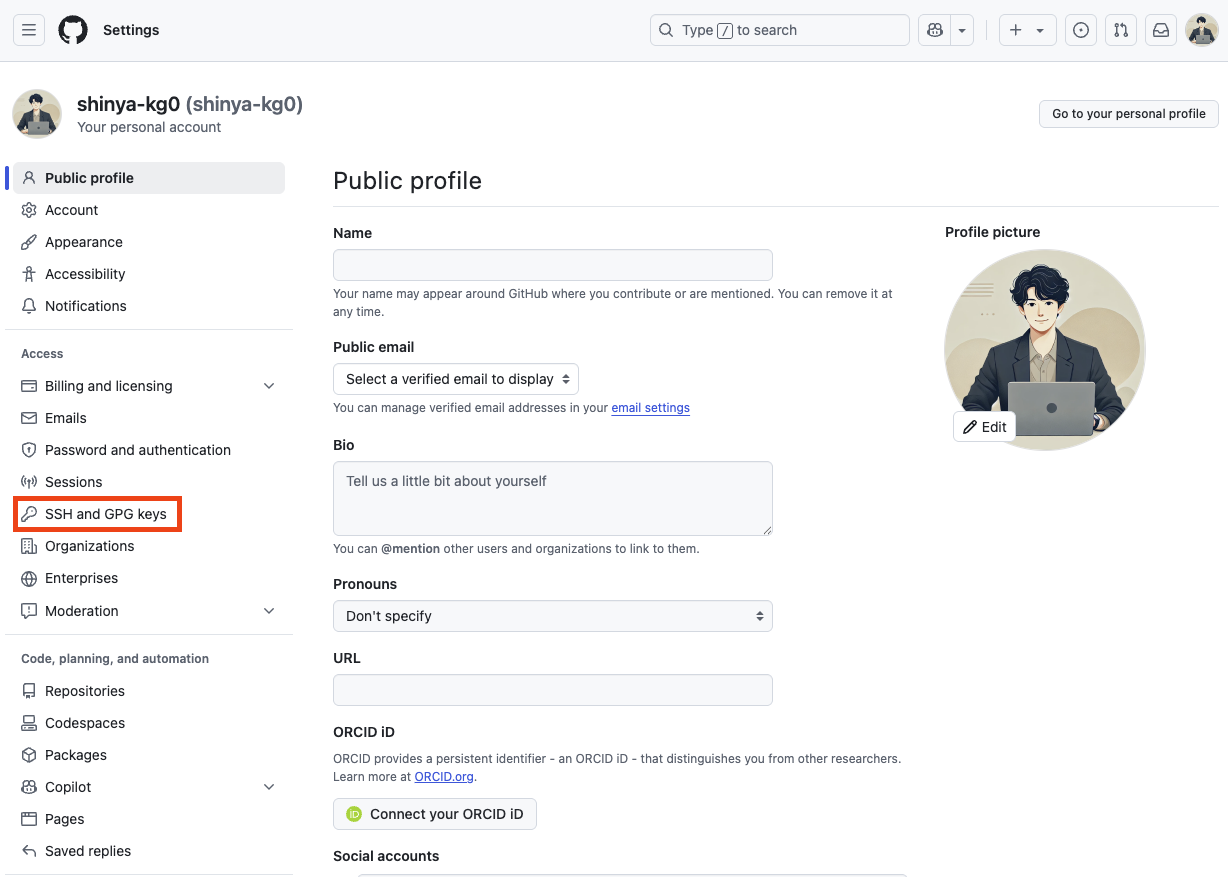
Task: Open the Codespaces icon in the sidebar
Action: (x=29, y=723)
